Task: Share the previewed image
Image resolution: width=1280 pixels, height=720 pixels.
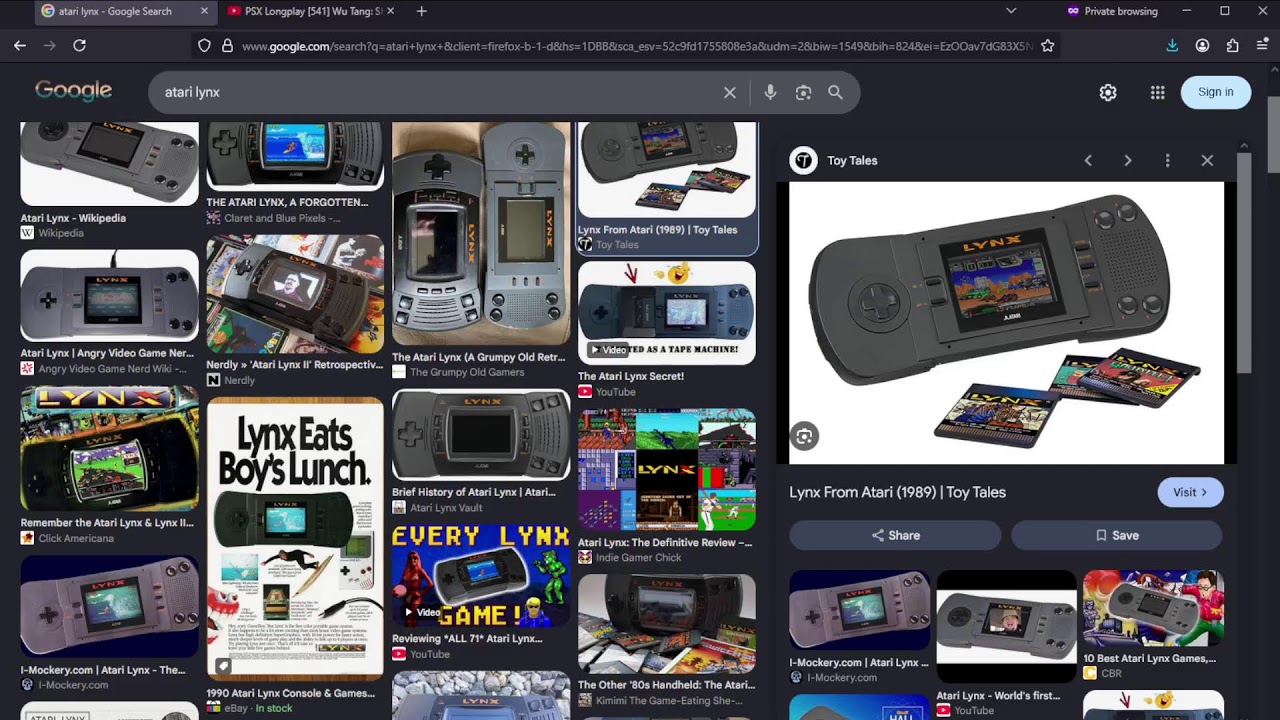Action: click(895, 535)
